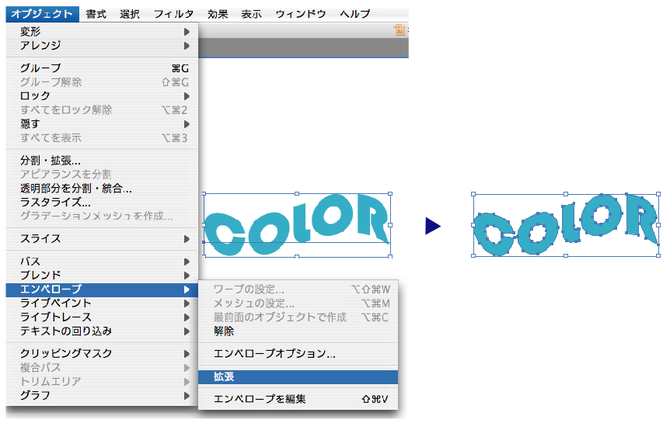Screen dimensions: 670x423
Task: Select 解除 in the envelope submenu
Action: tap(224, 330)
